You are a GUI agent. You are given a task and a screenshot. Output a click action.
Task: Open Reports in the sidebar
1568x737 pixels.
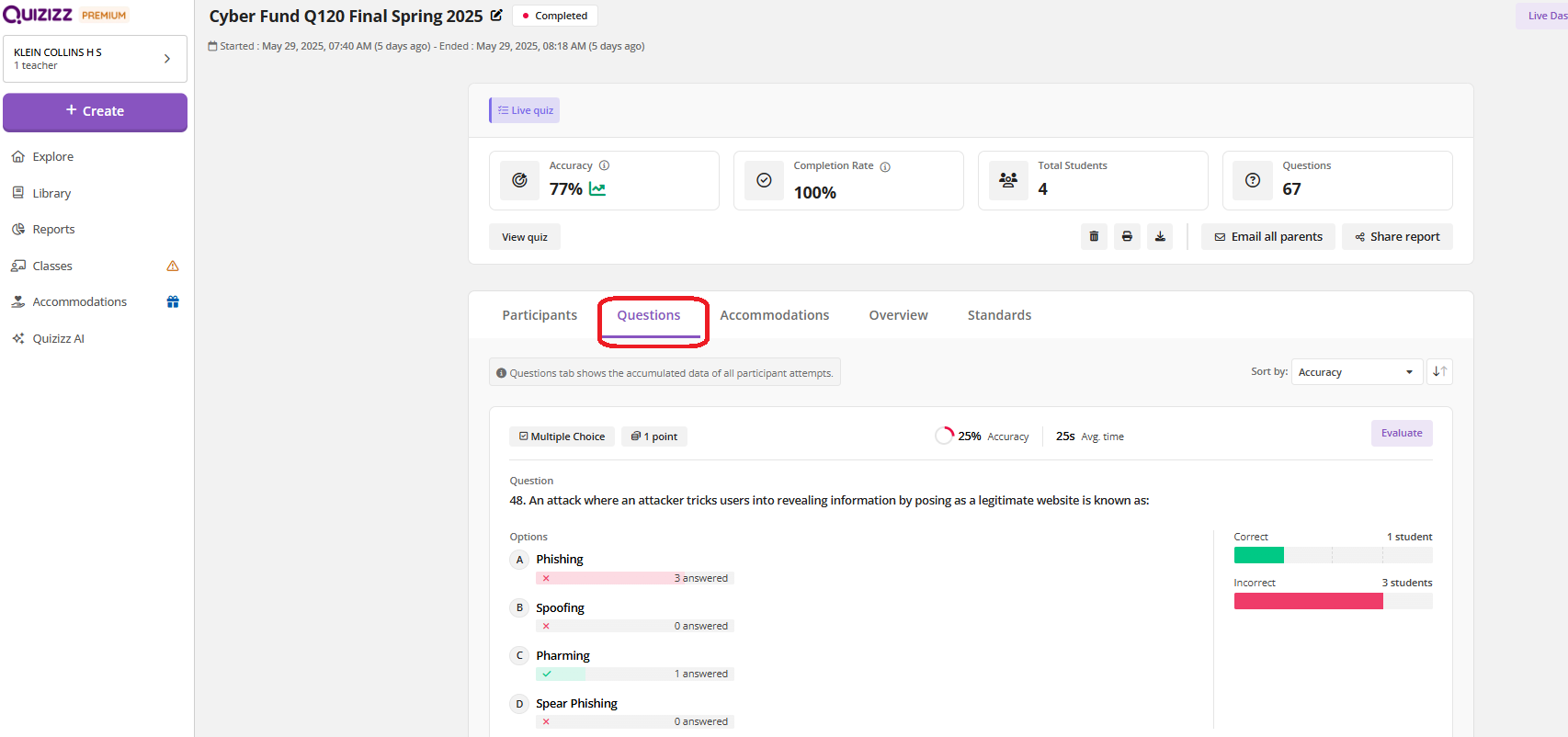coord(53,230)
